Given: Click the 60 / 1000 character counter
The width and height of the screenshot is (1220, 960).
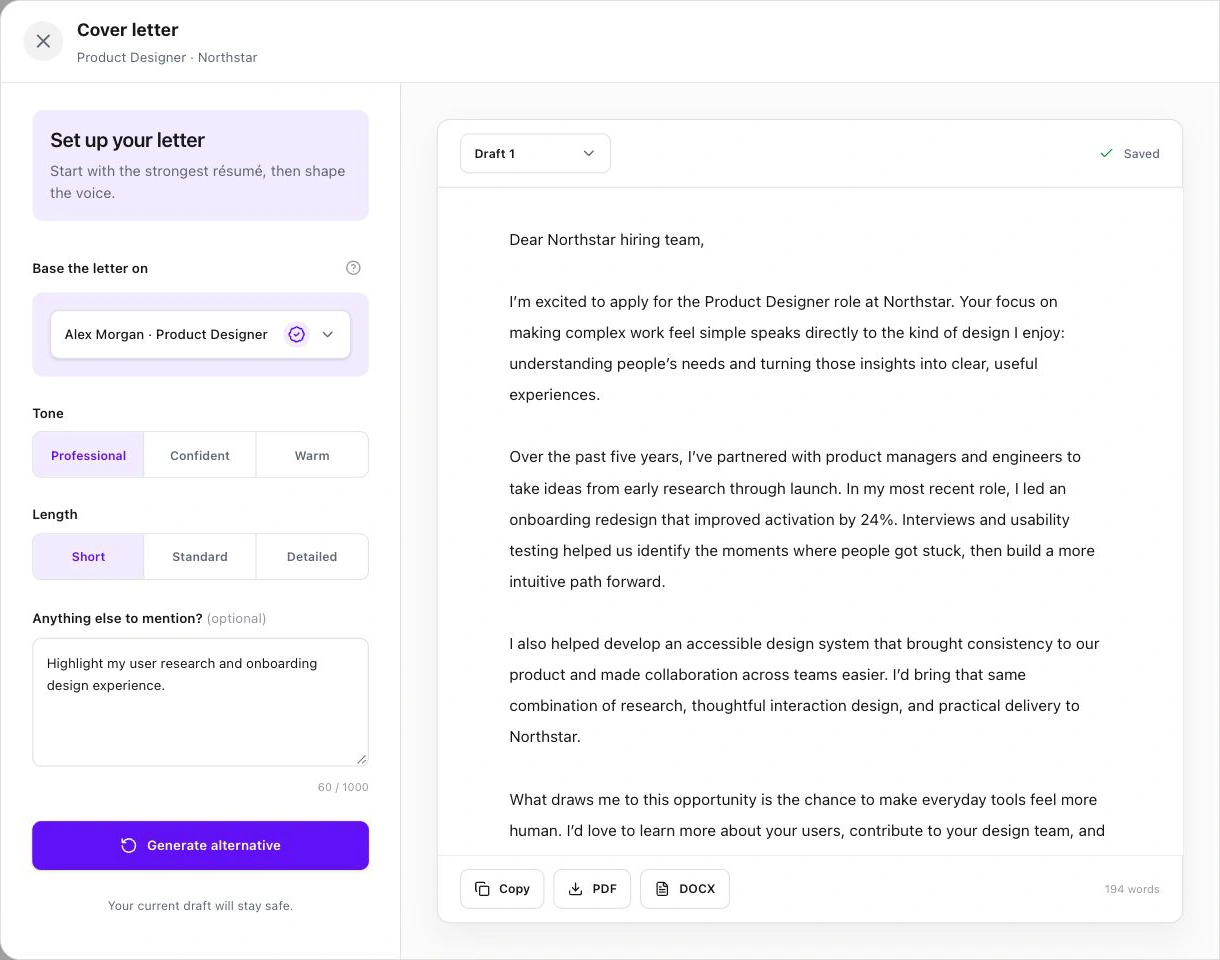Looking at the screenshot, I should click(343, 787).
